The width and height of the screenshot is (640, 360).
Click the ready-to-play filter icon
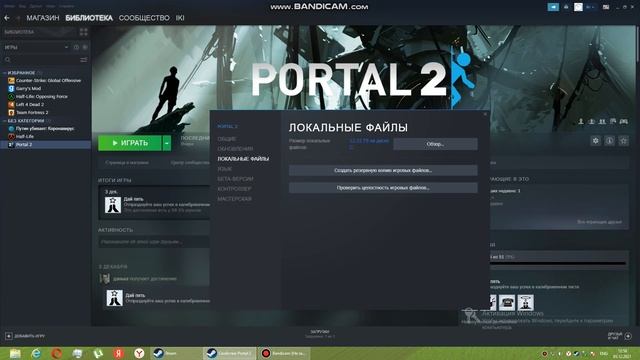(x=85, y=47)
